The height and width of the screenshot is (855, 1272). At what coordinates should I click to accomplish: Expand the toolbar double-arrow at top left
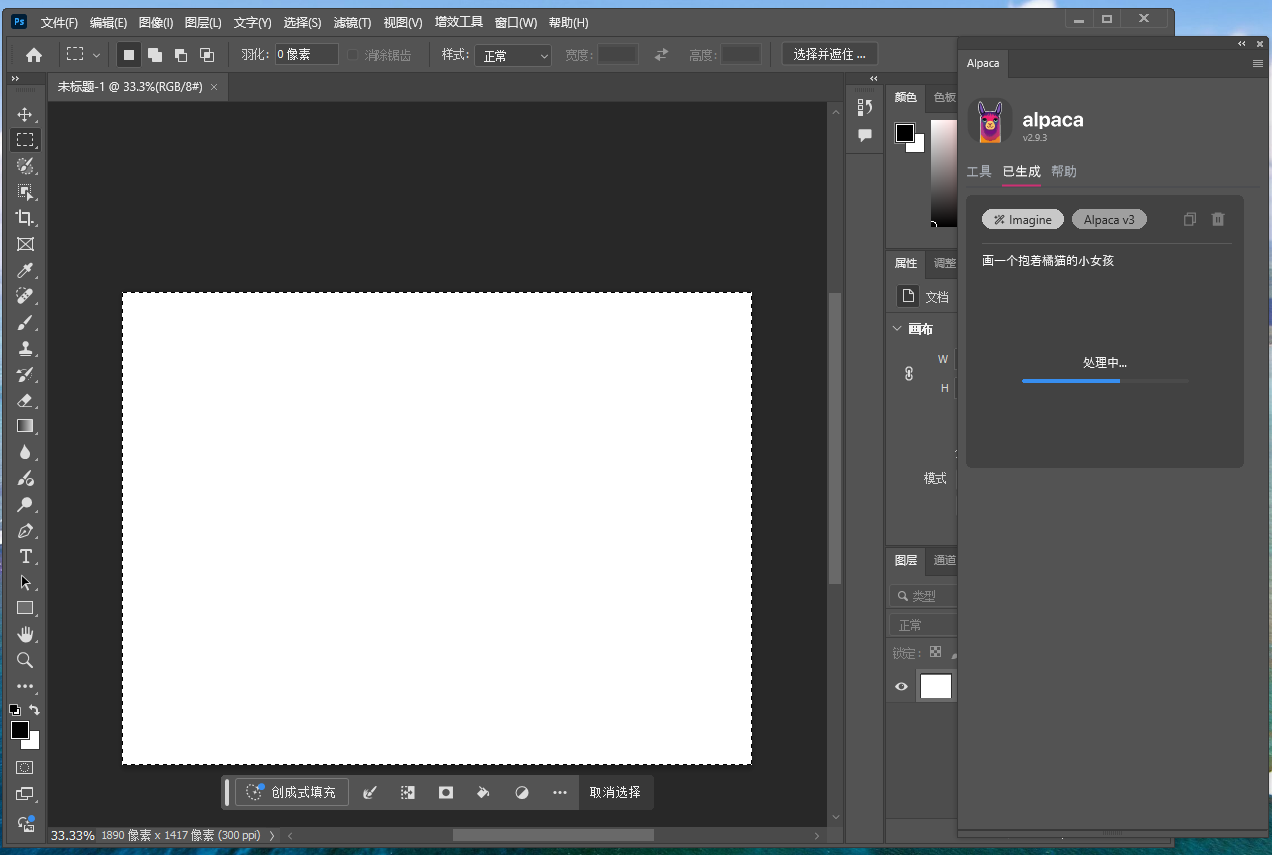[15, 78]
